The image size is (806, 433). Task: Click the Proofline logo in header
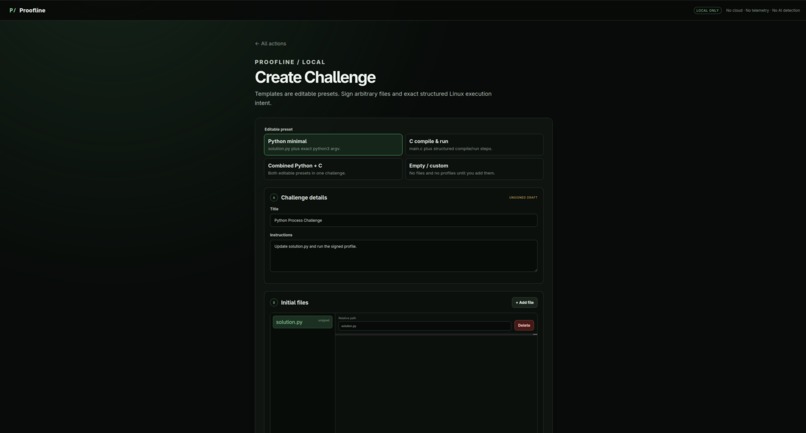tap(27, 10)
